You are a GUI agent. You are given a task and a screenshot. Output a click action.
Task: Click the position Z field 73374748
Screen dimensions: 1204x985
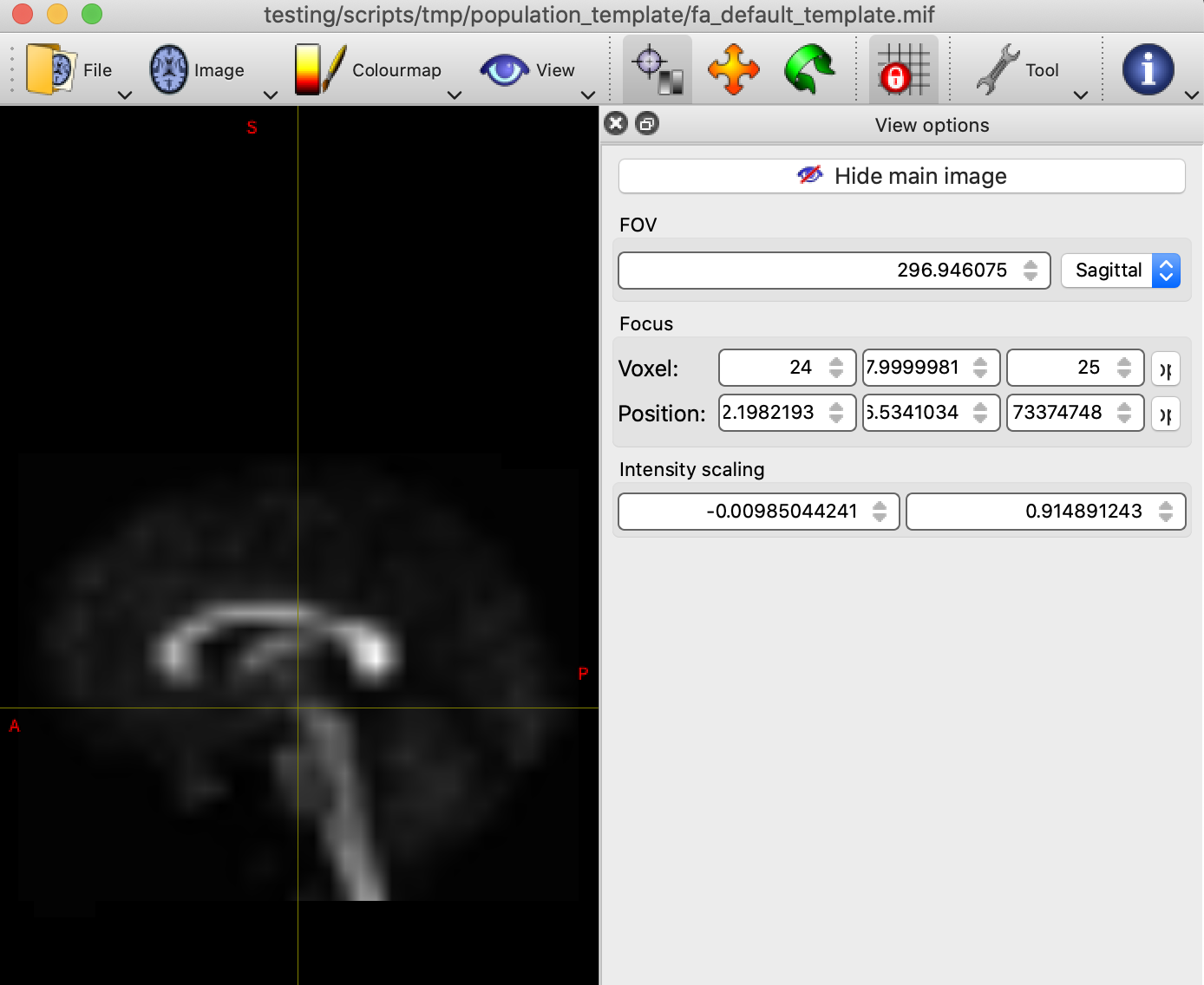point(1076,413)
